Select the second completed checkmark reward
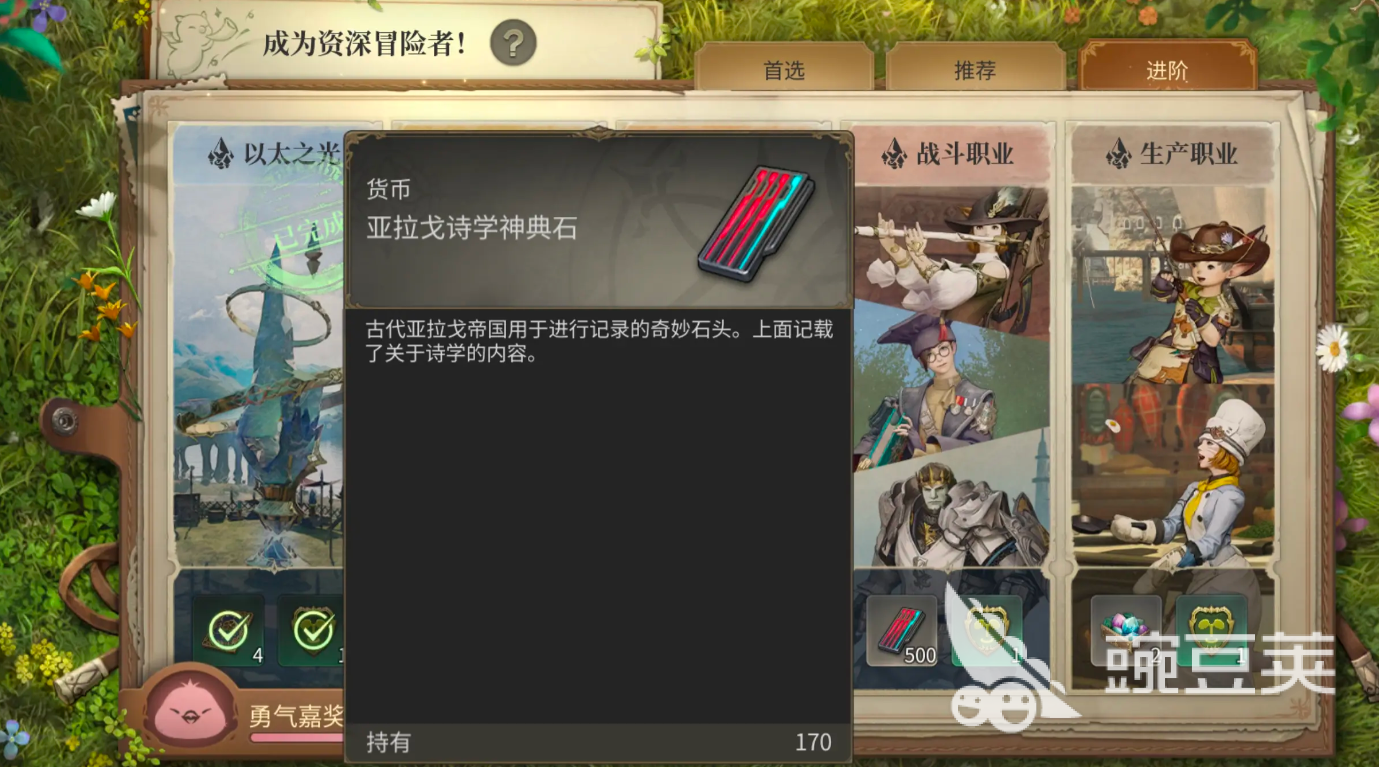This screenshot has height=767, width=1379. coord(312,631)
